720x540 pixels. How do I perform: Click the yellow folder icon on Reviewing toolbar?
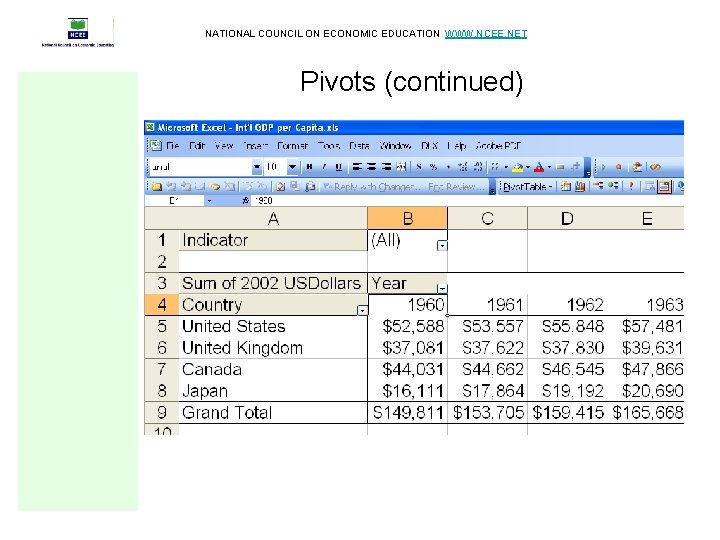157,186
